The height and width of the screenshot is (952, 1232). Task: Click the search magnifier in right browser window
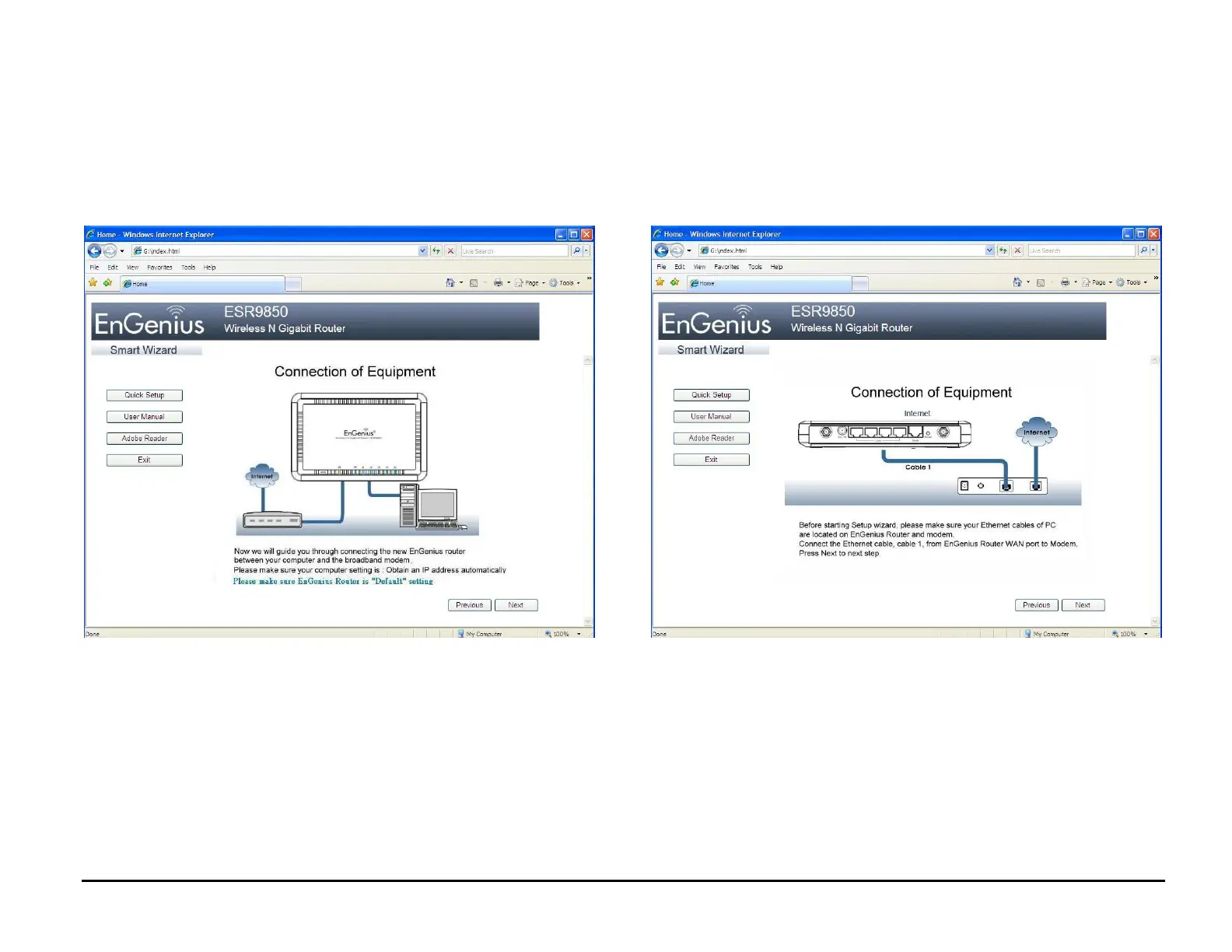point(1143,250)
